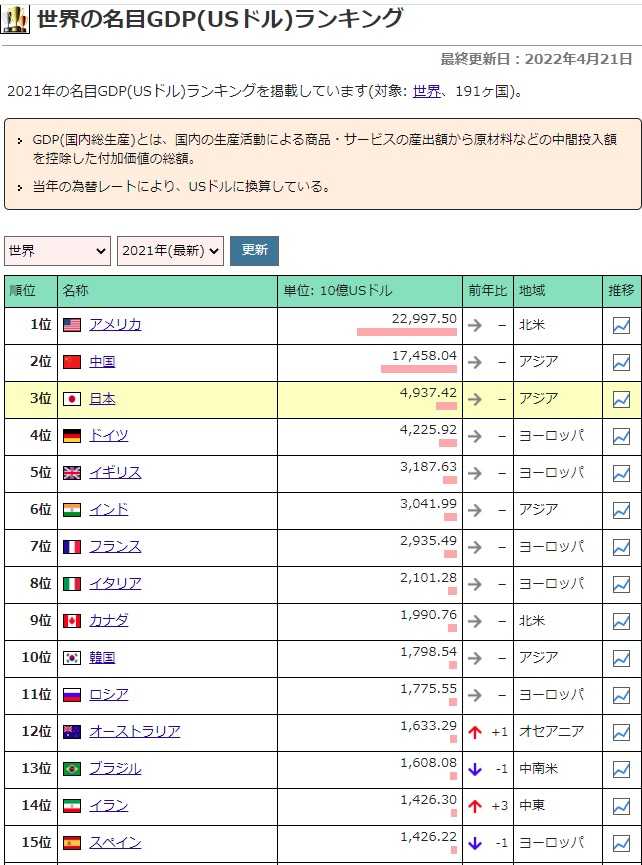
Task: Open the trend chart icon for 中国
Action: pyautogui.click(x=621, y=362)
